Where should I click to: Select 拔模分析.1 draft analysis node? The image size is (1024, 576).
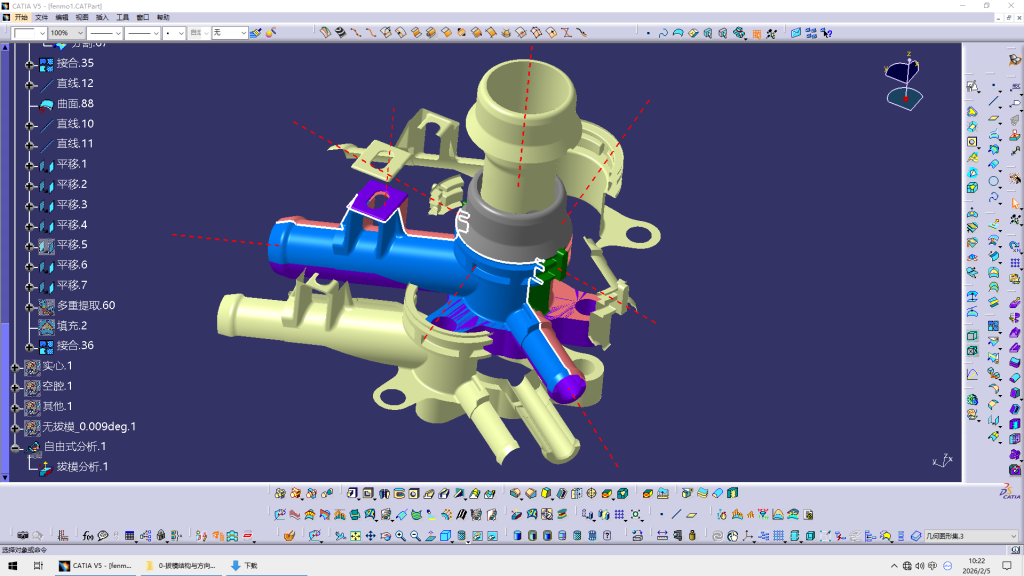80,467
